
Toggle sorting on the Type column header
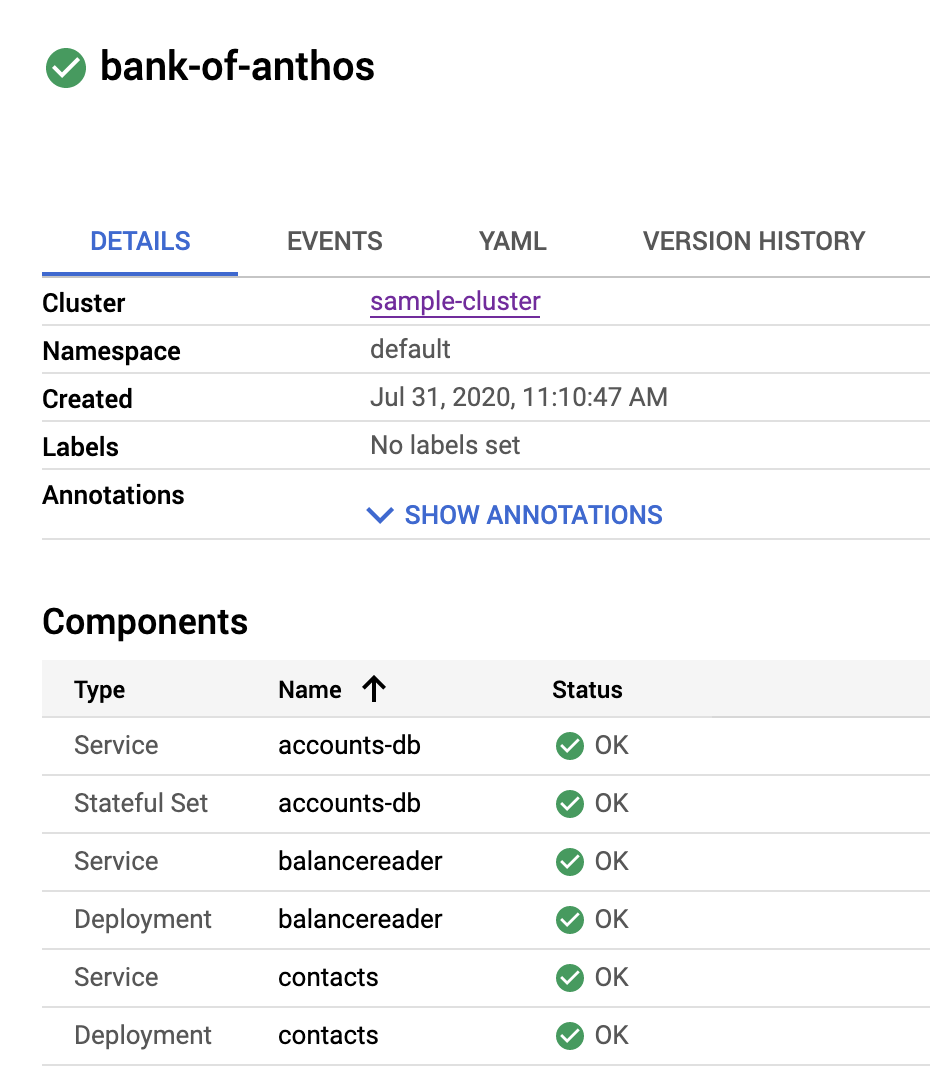click(x=100, y=689)
